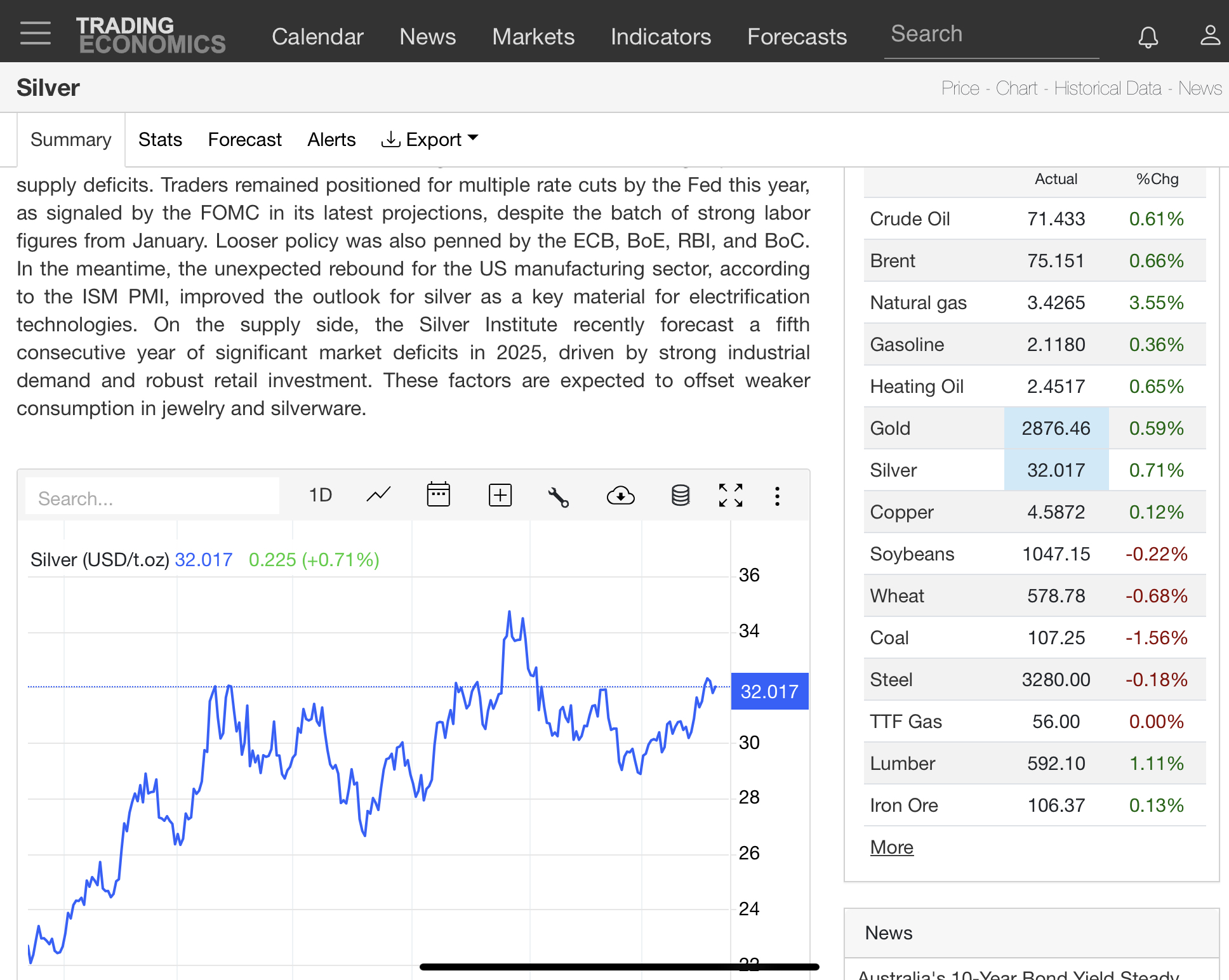The image size is (1229, 980).
Task: Open Indicators in top navigation
Action: [661, 37]
